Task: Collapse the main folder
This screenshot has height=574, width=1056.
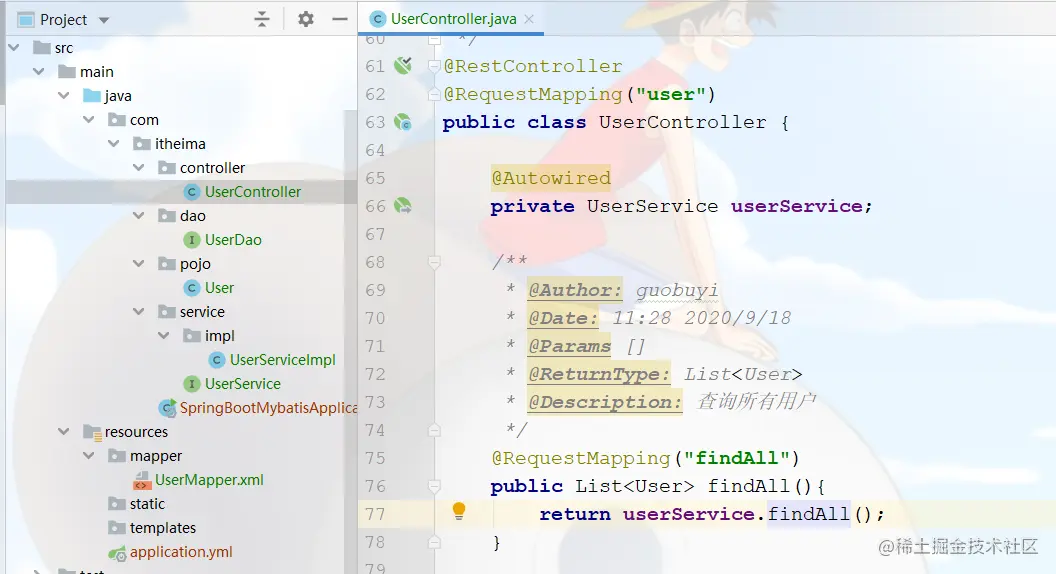Action: pyautogui.click(x=39, y=71)
